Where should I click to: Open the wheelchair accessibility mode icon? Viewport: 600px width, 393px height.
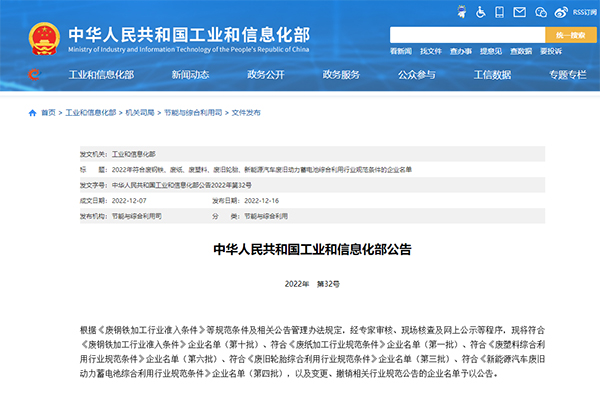(480, 12)
